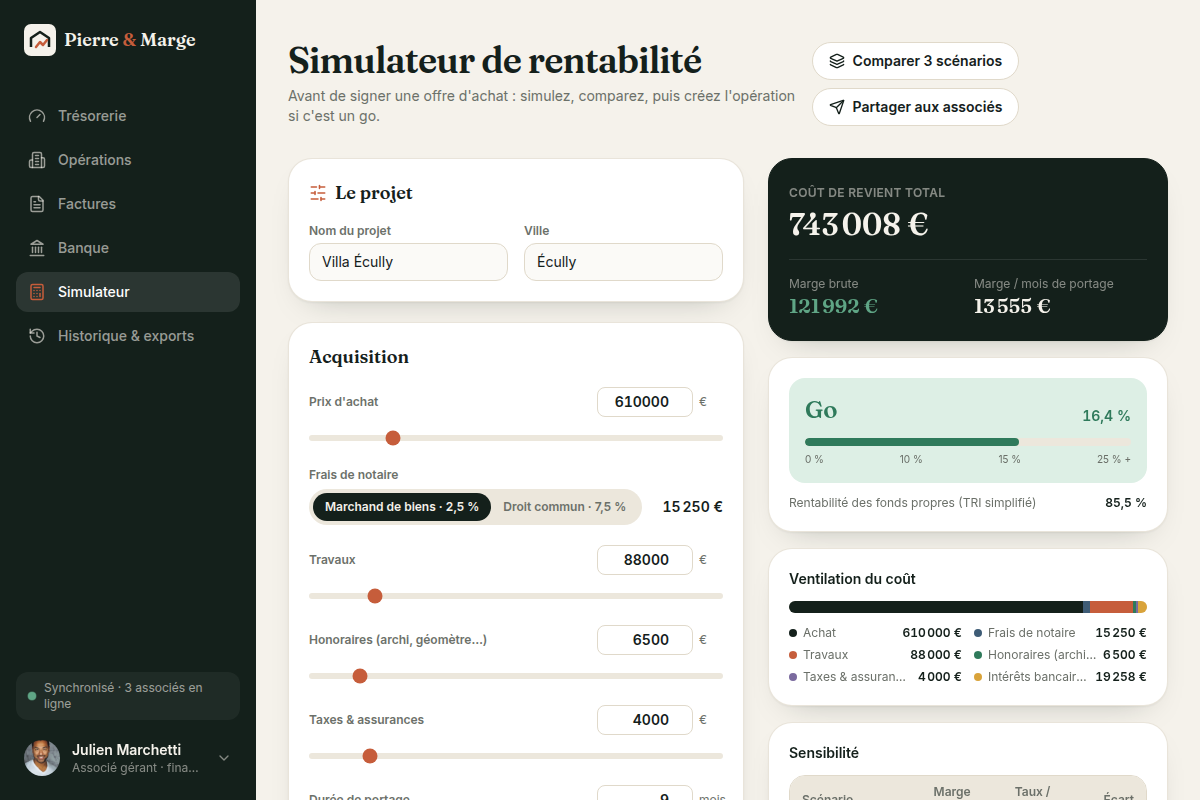The height and width of the screenshot is (800, 1200).
Task: Click the Banque institution icon
Action: coord(37,248)
